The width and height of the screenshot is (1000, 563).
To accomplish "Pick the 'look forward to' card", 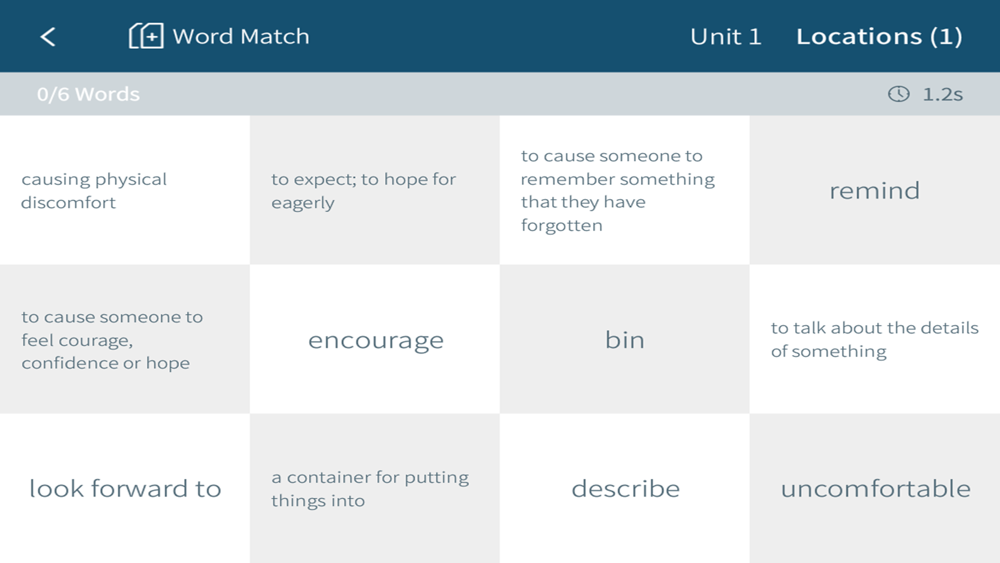I will (125, 489).
